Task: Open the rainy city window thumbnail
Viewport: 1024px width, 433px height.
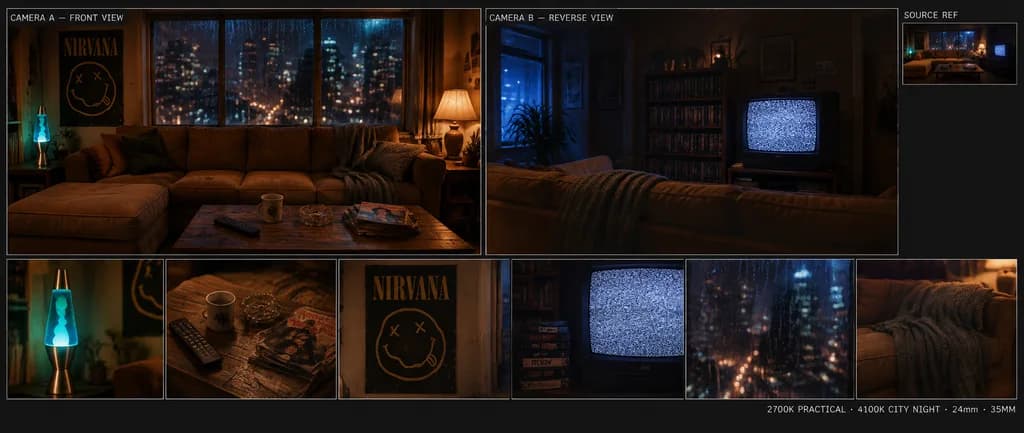Action: [769, 329]
